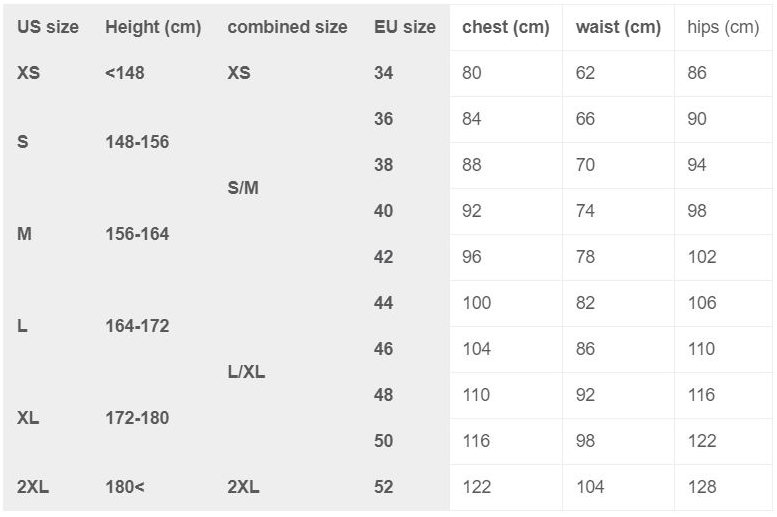Image resolution: width=777 pixels, height=517 pixels.
Task: Click the "EU size" column header
Action: [405, 27]
